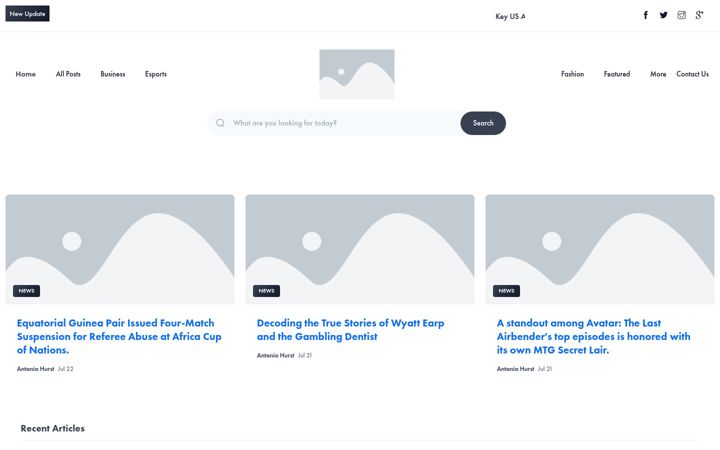Go to Home in the navigation
This screenshot has height=450, width=720.
26,74
